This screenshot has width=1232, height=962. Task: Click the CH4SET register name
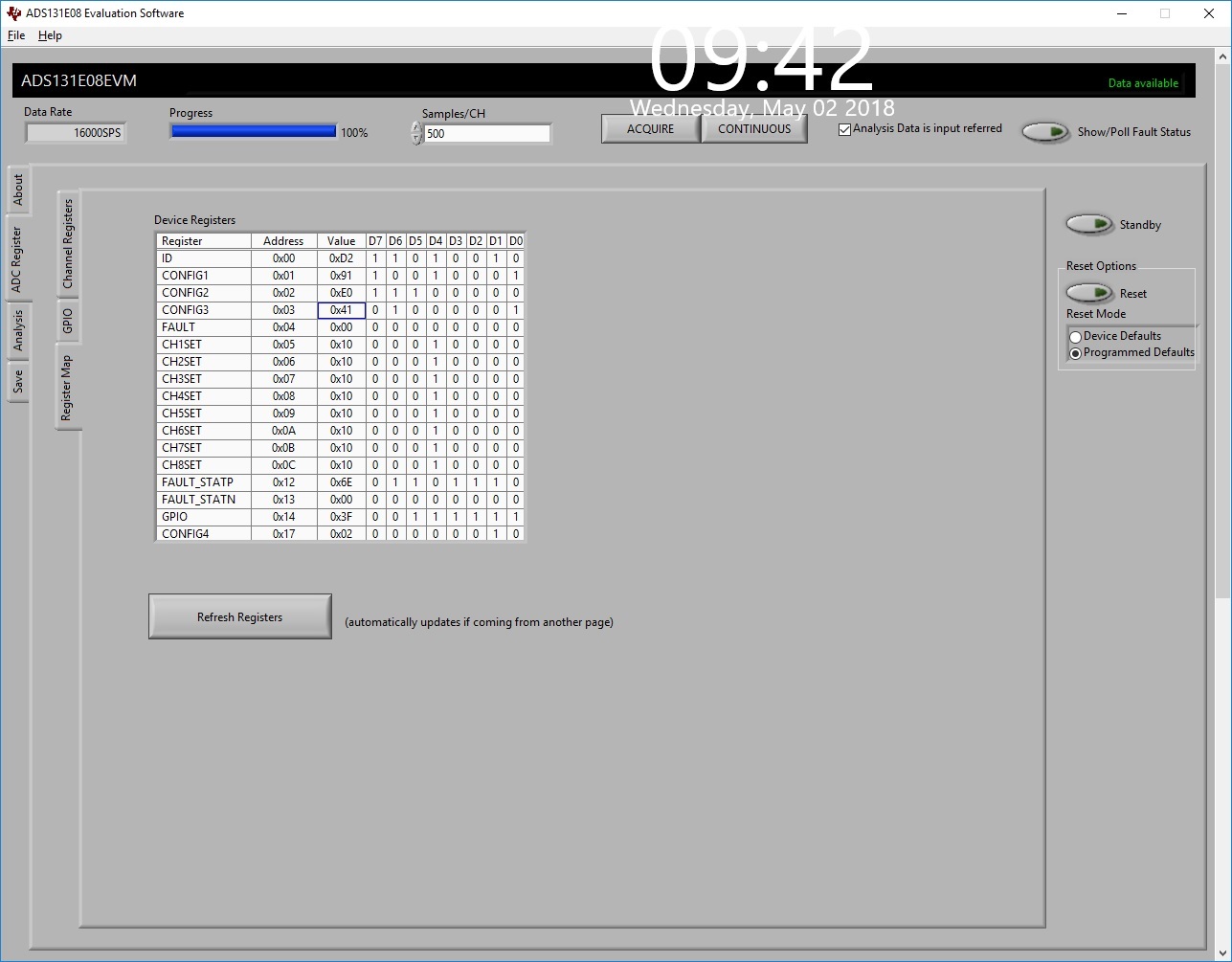point(204,396)
